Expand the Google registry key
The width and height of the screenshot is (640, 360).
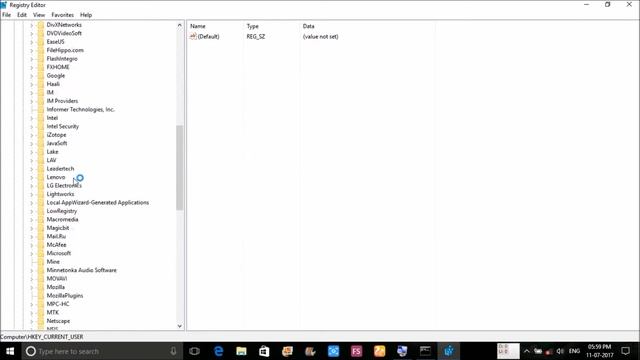pos(32,76)
